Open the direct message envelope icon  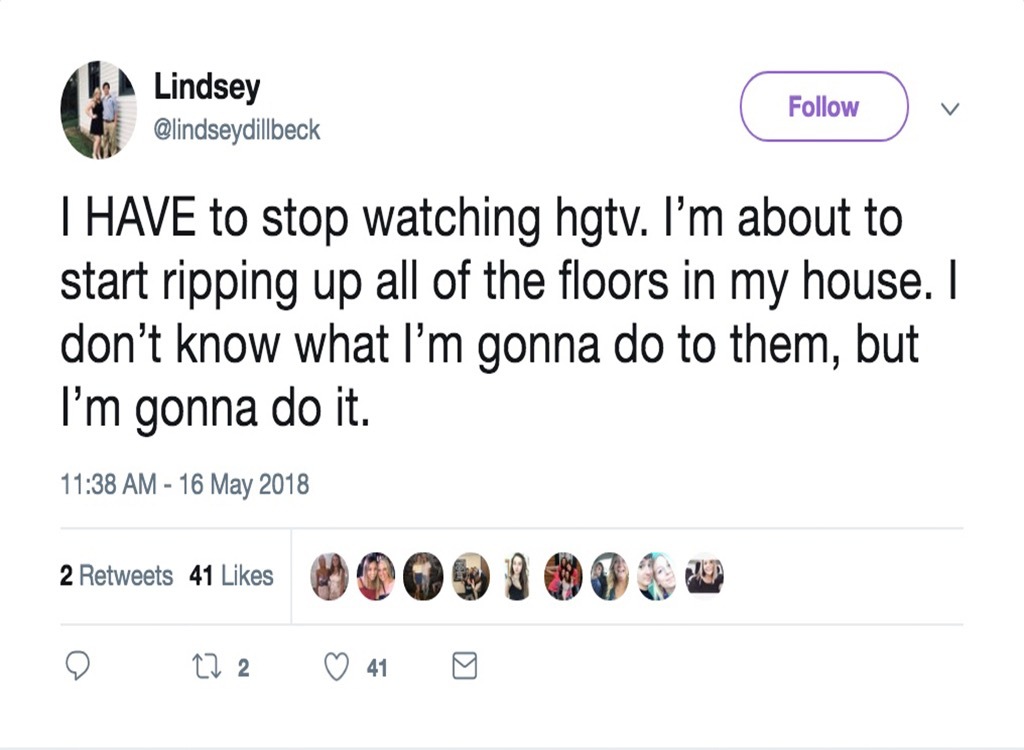[463, 664]
